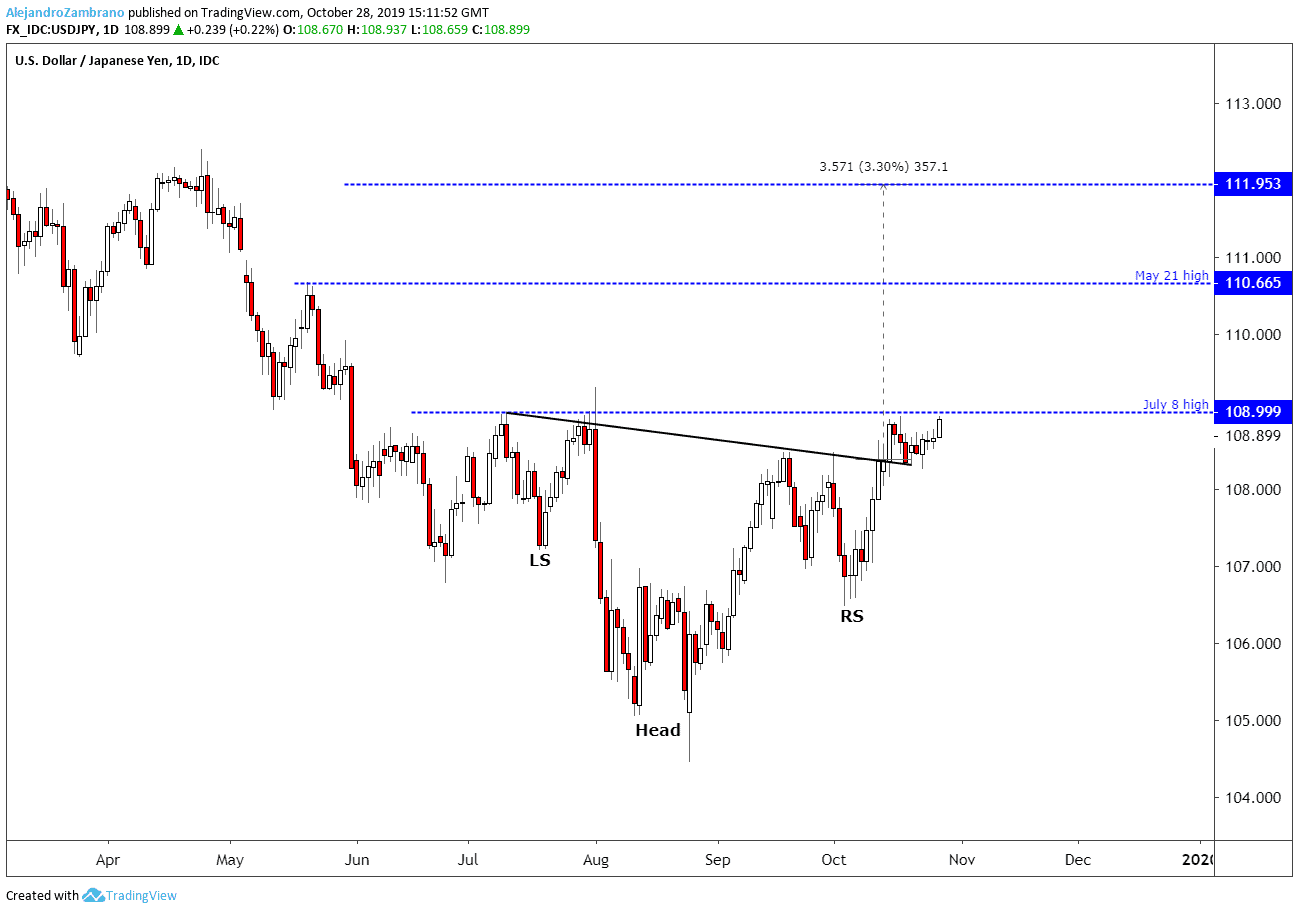
Task: Click the LS pattern label
Action: [x=540, y=560]
